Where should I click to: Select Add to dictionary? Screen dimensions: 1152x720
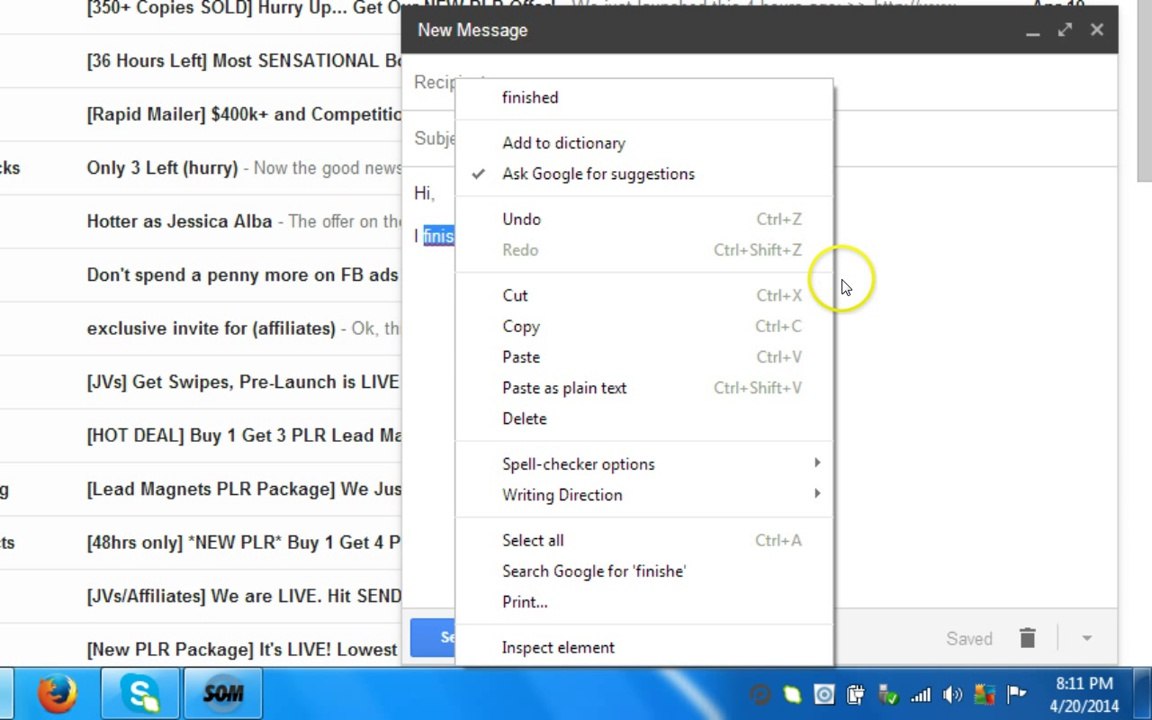click(644, 143)
